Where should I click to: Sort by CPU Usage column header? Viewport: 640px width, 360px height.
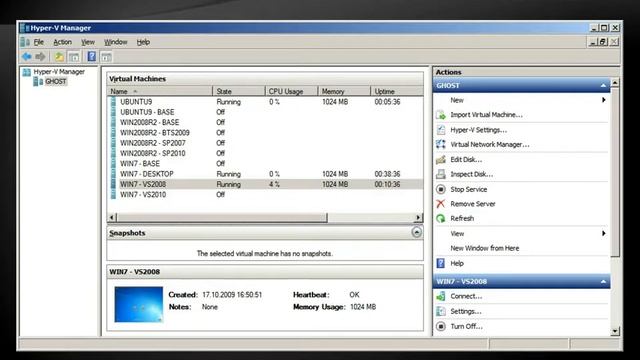[291, 91]
